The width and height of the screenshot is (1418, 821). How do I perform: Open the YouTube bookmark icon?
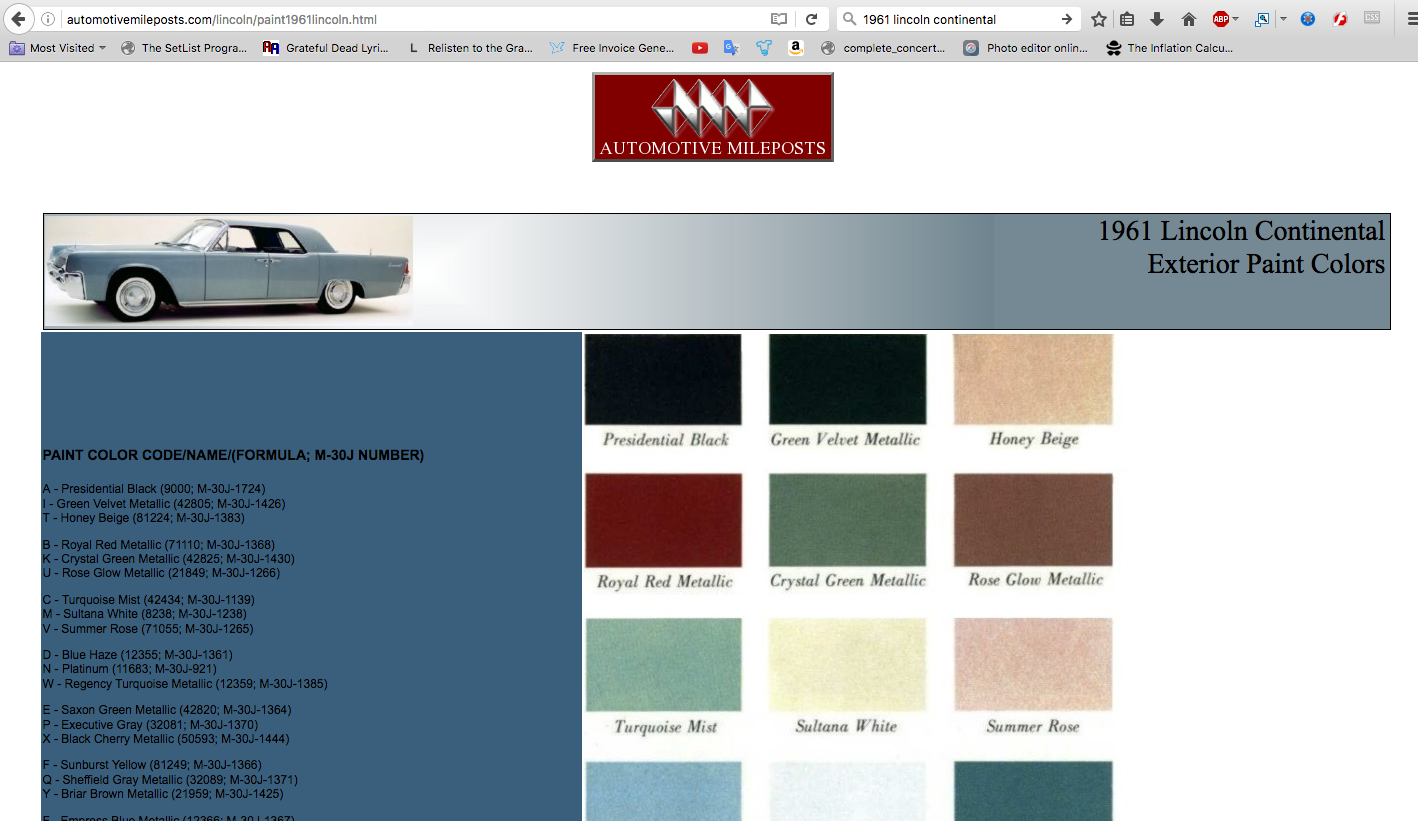pos(700,48)
